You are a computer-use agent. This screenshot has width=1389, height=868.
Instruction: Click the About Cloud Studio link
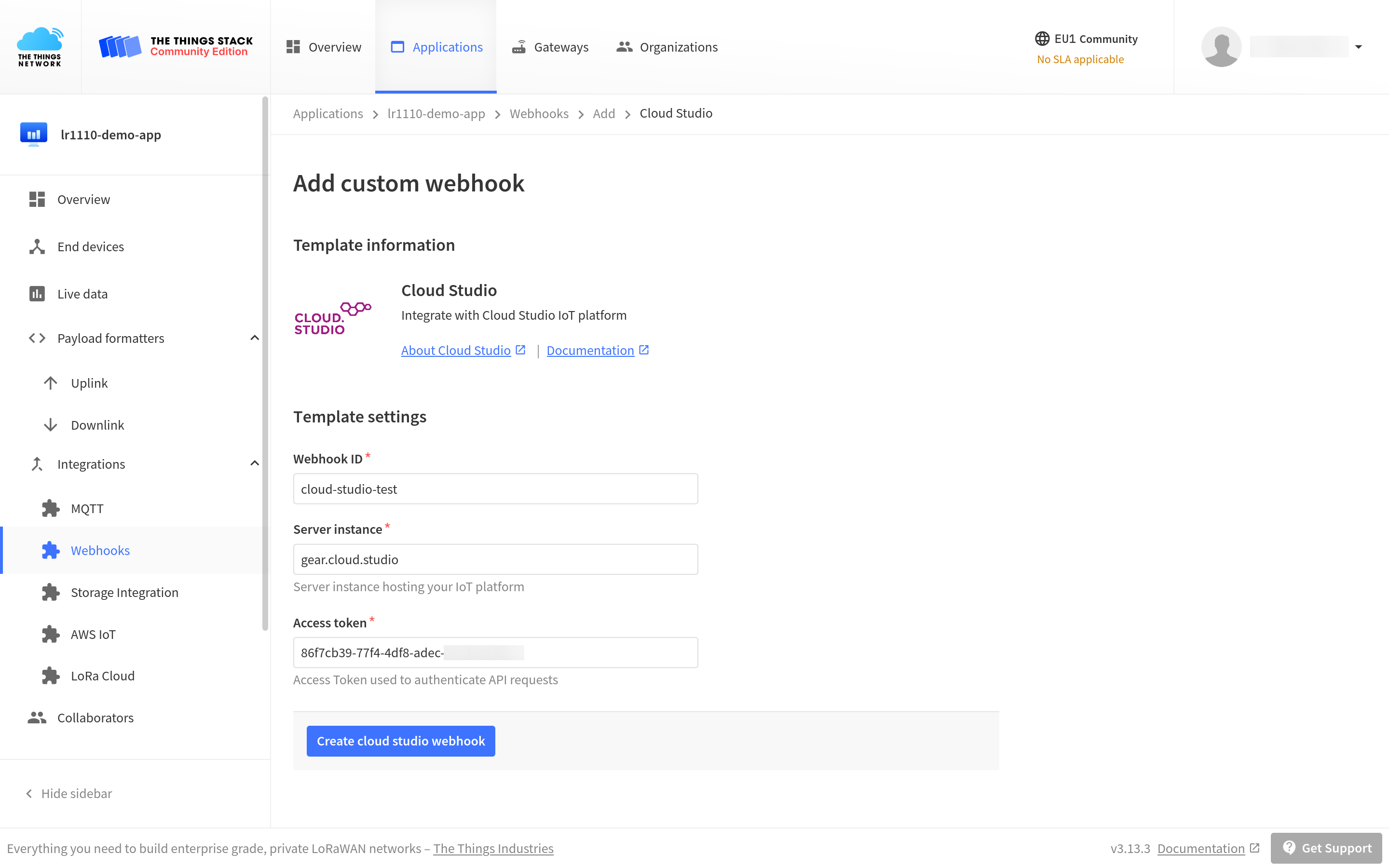tap(455, 350)
